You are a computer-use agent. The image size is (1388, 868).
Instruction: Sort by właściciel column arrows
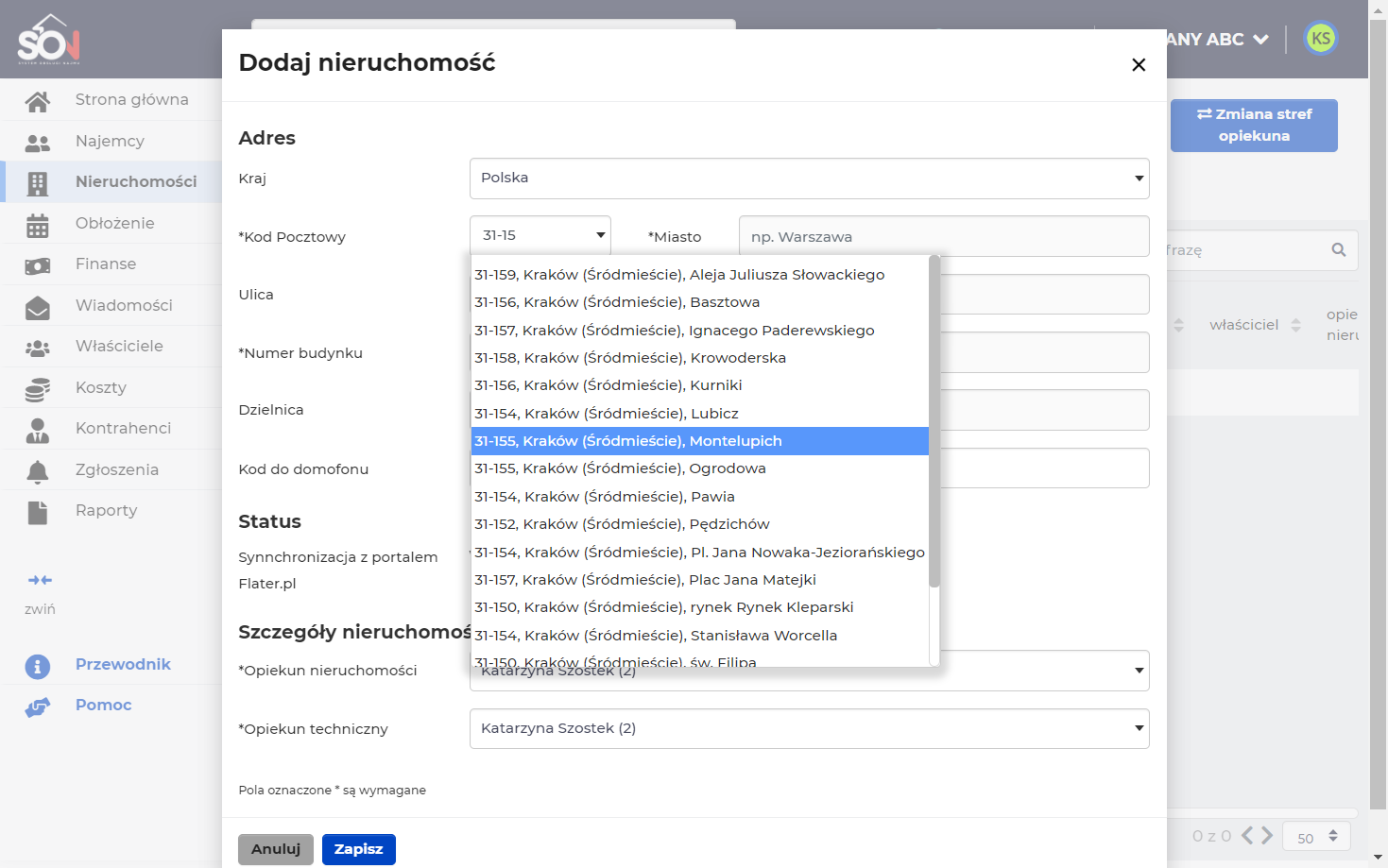(x=1296, y=325)
